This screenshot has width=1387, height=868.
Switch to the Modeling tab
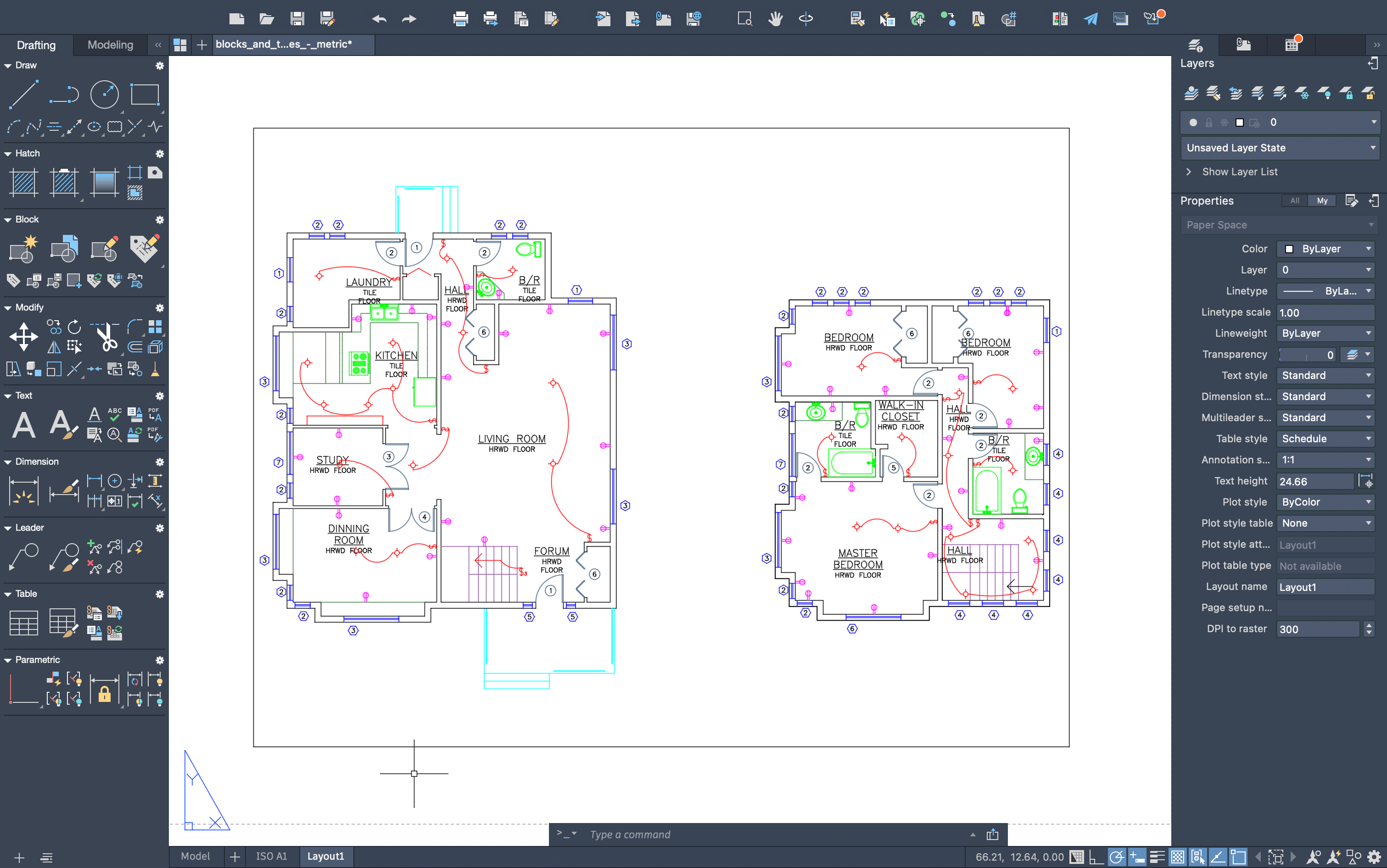(110, 45)
